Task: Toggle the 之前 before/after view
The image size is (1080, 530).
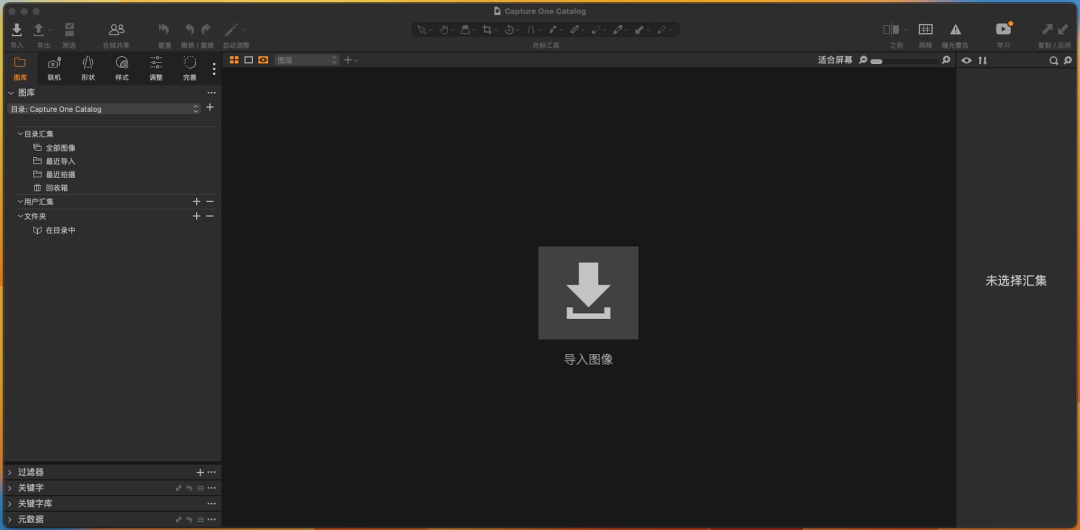Action: (x=892, y=30)
